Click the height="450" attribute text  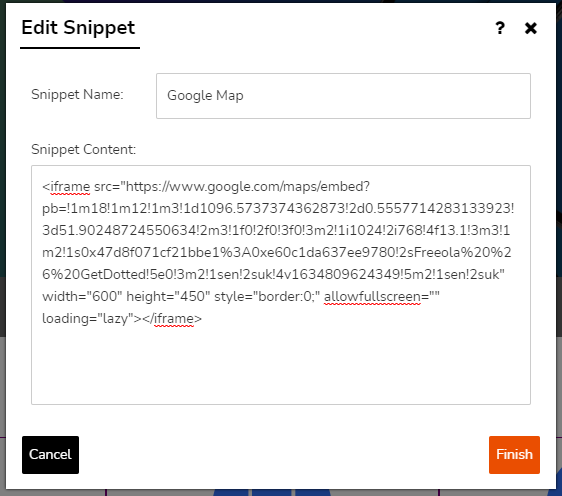(x=168, y=297)
